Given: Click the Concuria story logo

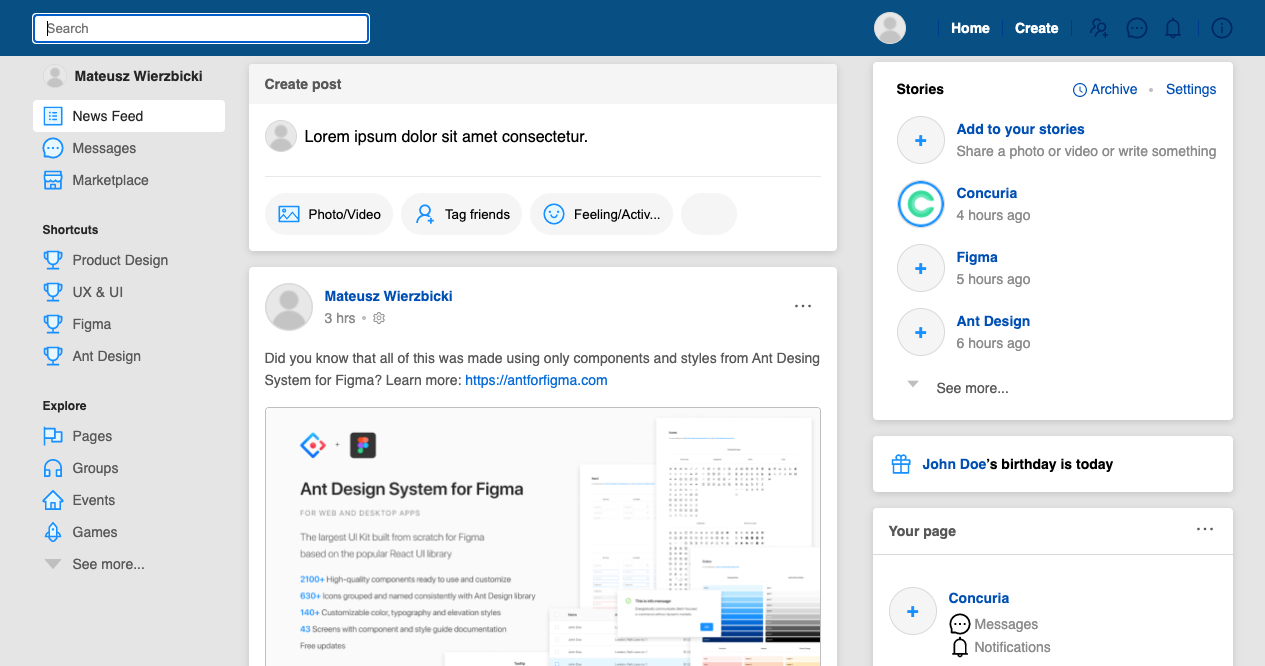Looking at the screenshot, I should [921, 204].
